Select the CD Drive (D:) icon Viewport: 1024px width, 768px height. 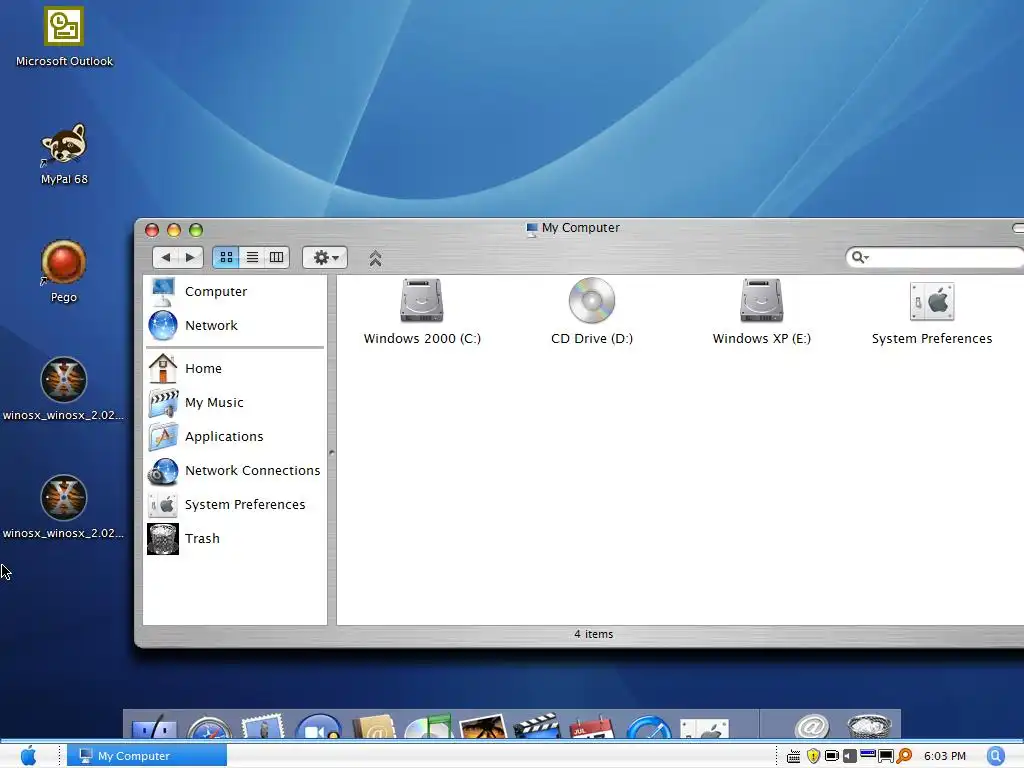point(592,312)
